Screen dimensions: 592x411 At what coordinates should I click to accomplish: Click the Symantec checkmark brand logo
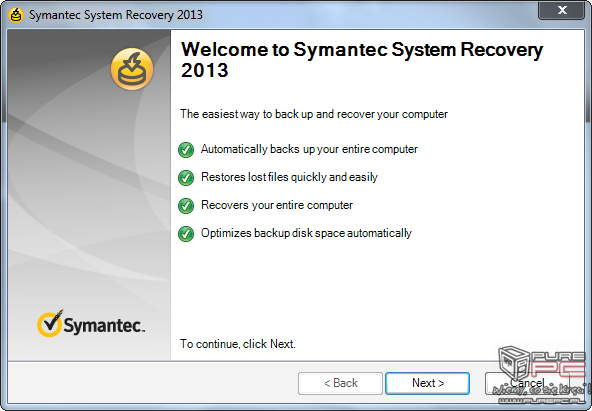(91, 323)
